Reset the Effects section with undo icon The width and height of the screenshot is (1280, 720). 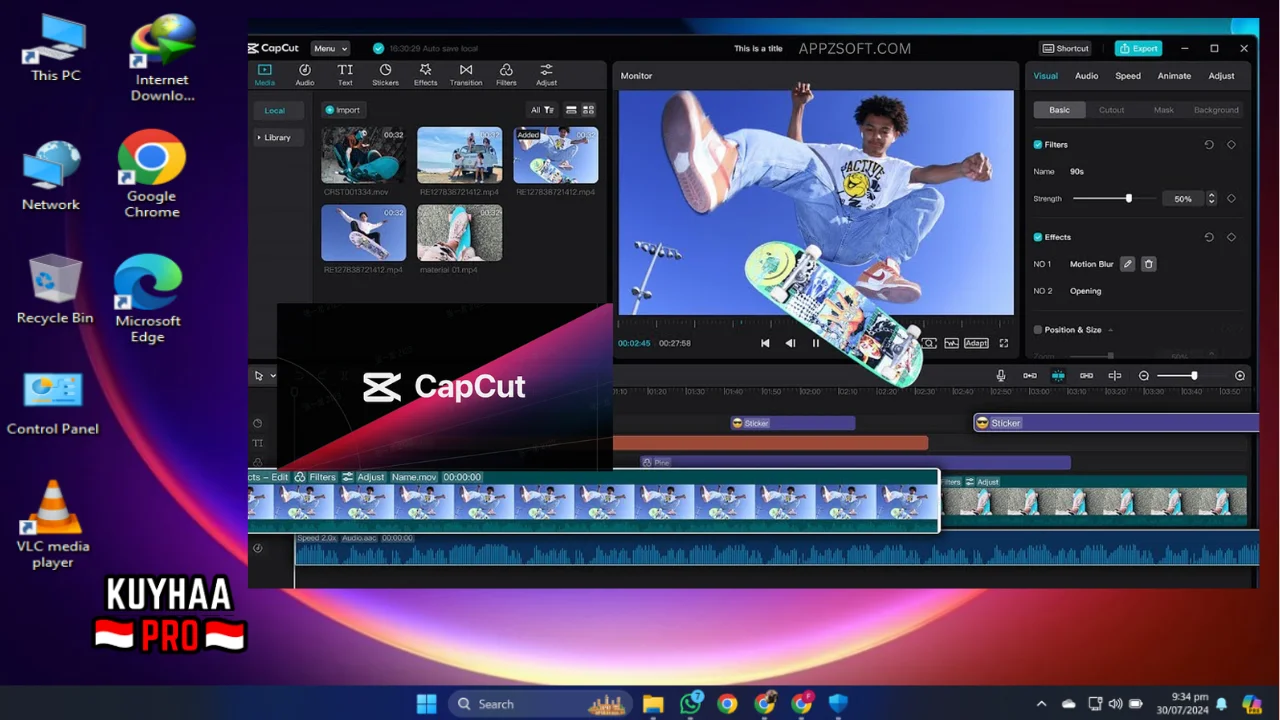1209,237
